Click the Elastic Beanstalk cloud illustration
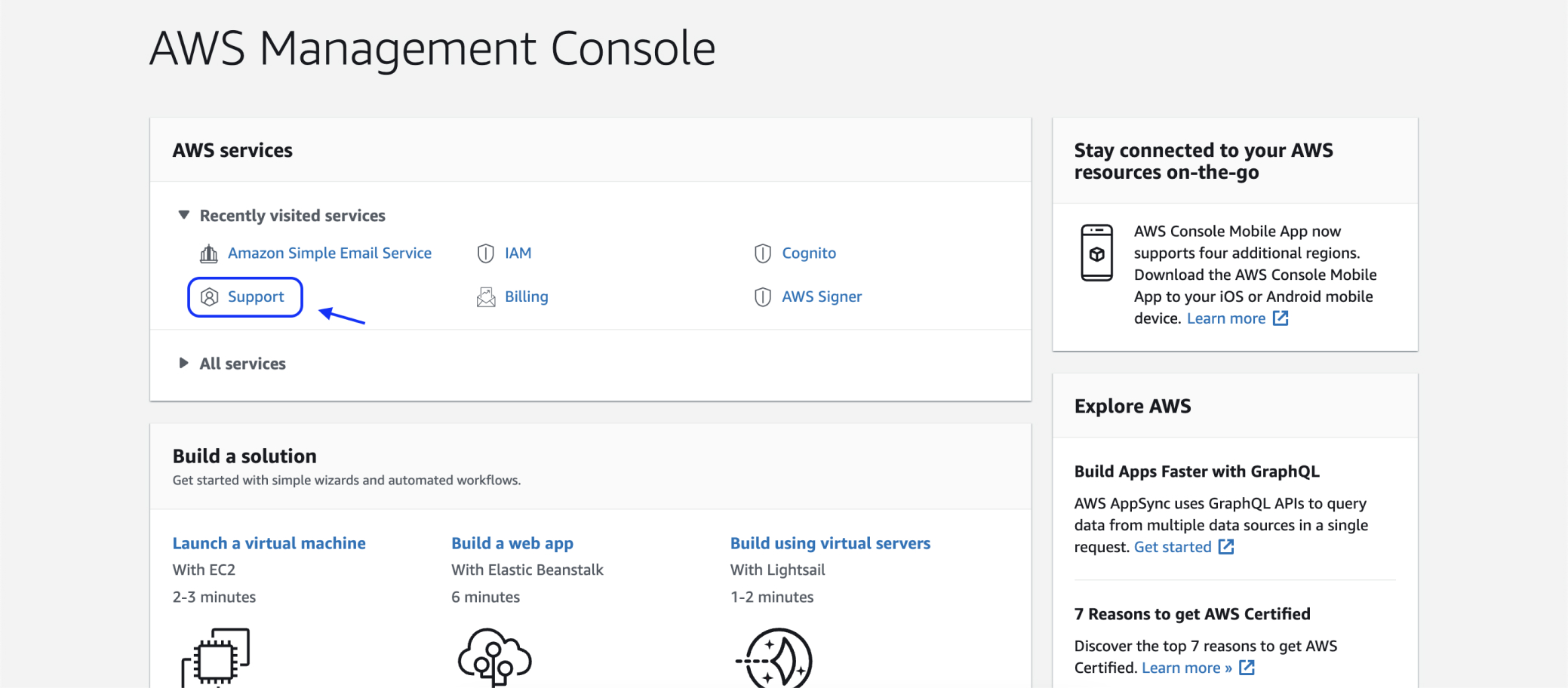The width and height of the screenshot is (1568, 688). click(x=493, y=658)
